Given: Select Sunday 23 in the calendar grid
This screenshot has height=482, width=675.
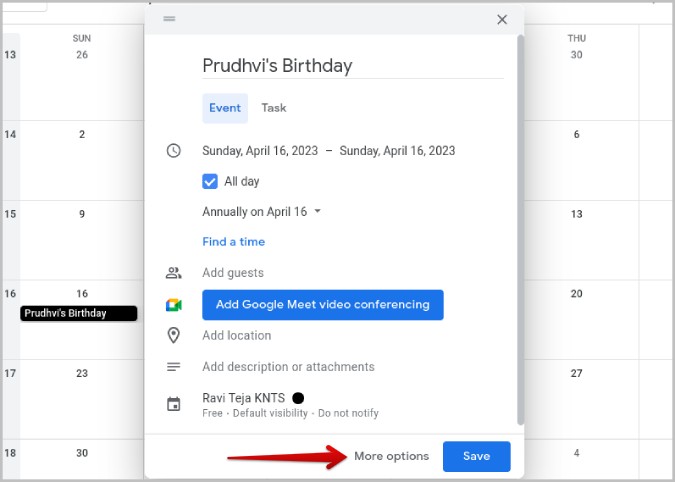Looking at the screenshot, I should pos(82,373).
